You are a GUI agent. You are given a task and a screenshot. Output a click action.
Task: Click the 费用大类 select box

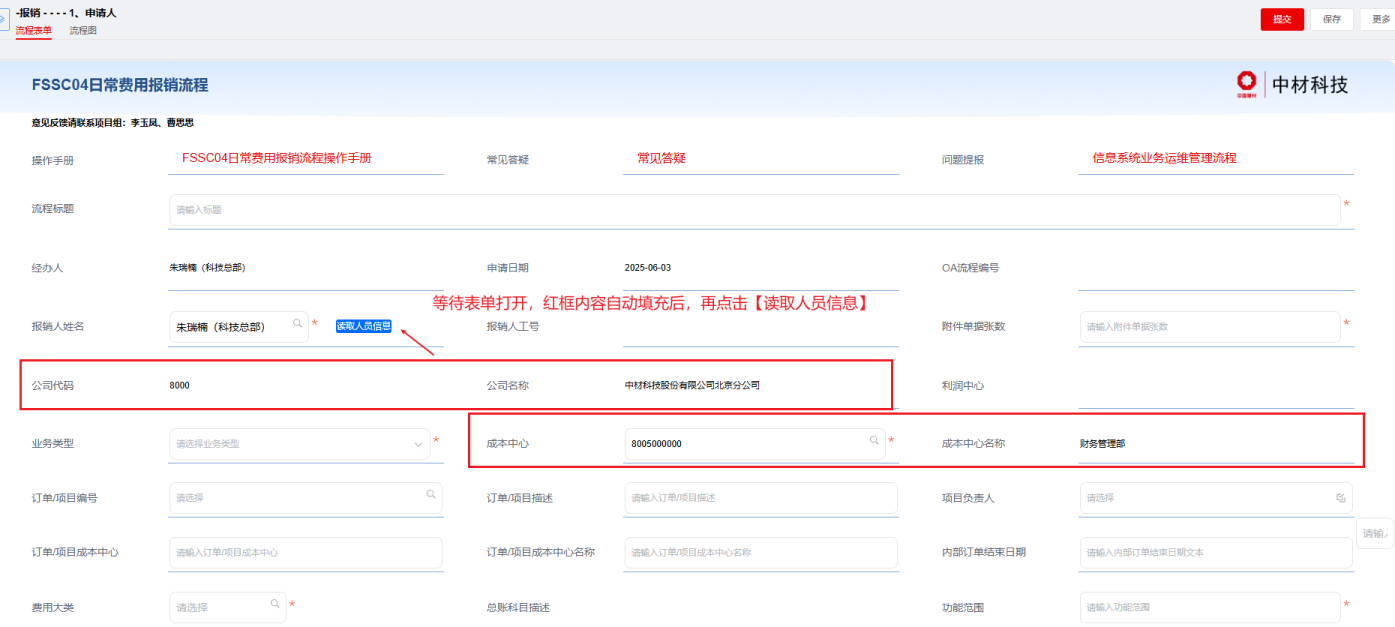pyautogui.click(x=228, y=607)
